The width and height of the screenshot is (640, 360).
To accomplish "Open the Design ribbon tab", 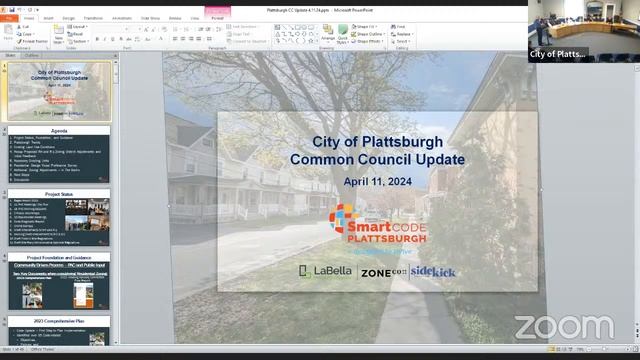I will 69,18.
